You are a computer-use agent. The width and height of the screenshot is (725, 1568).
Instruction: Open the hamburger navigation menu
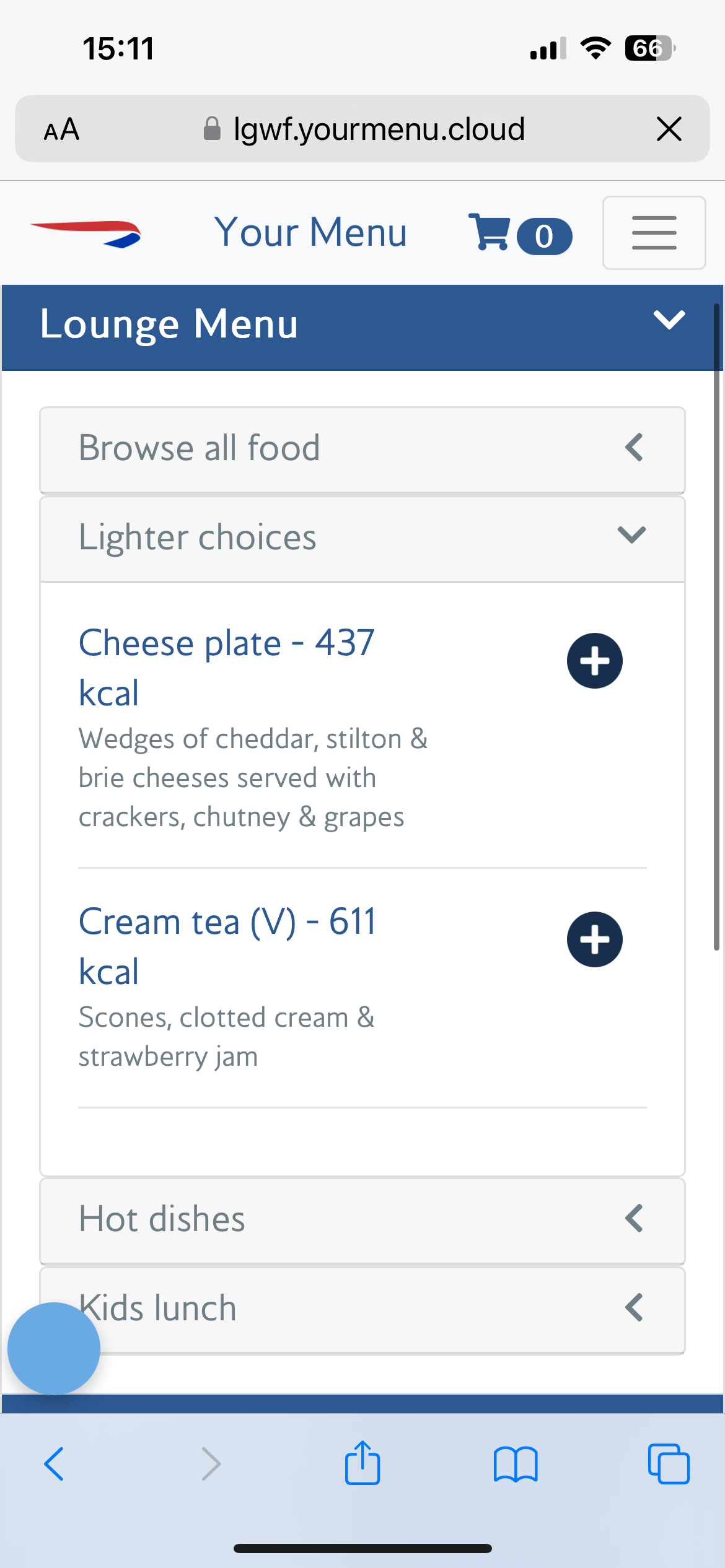coord(654,233)
